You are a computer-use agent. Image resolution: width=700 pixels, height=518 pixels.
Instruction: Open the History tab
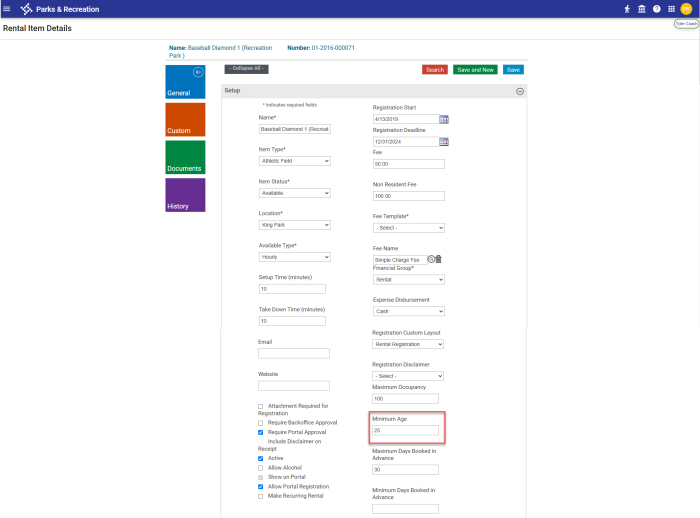point(185,195)
